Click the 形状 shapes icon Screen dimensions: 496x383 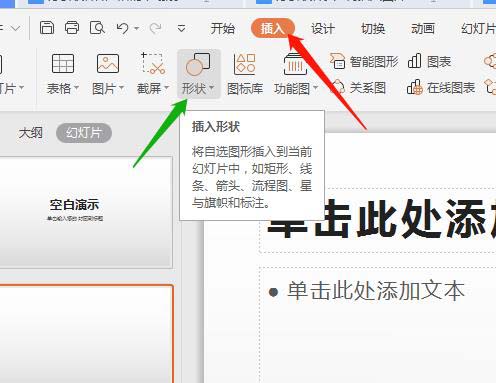[x=198, y=64]
